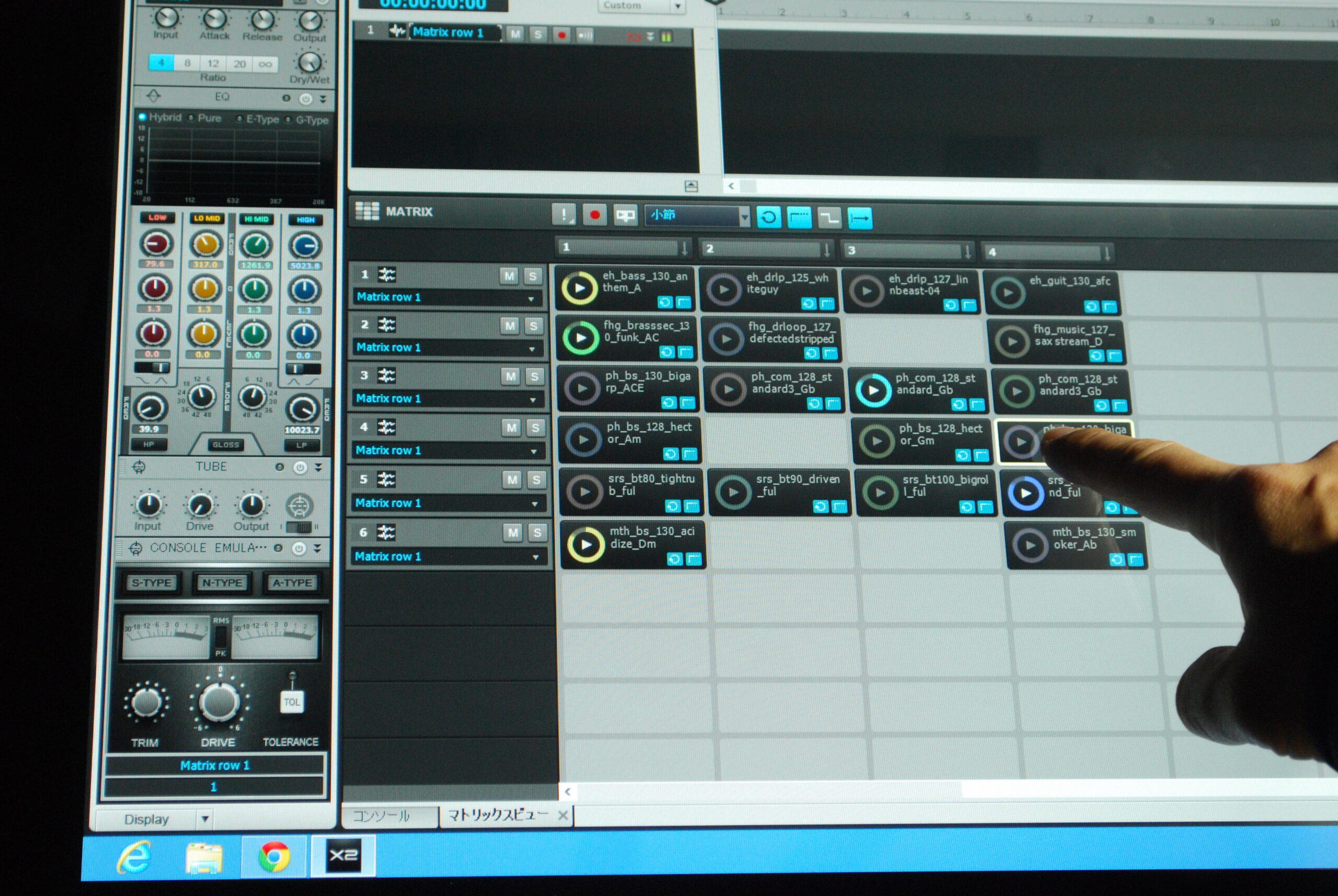Play the ph_bs_130_bigarp_ACE clip

point(582,388)
